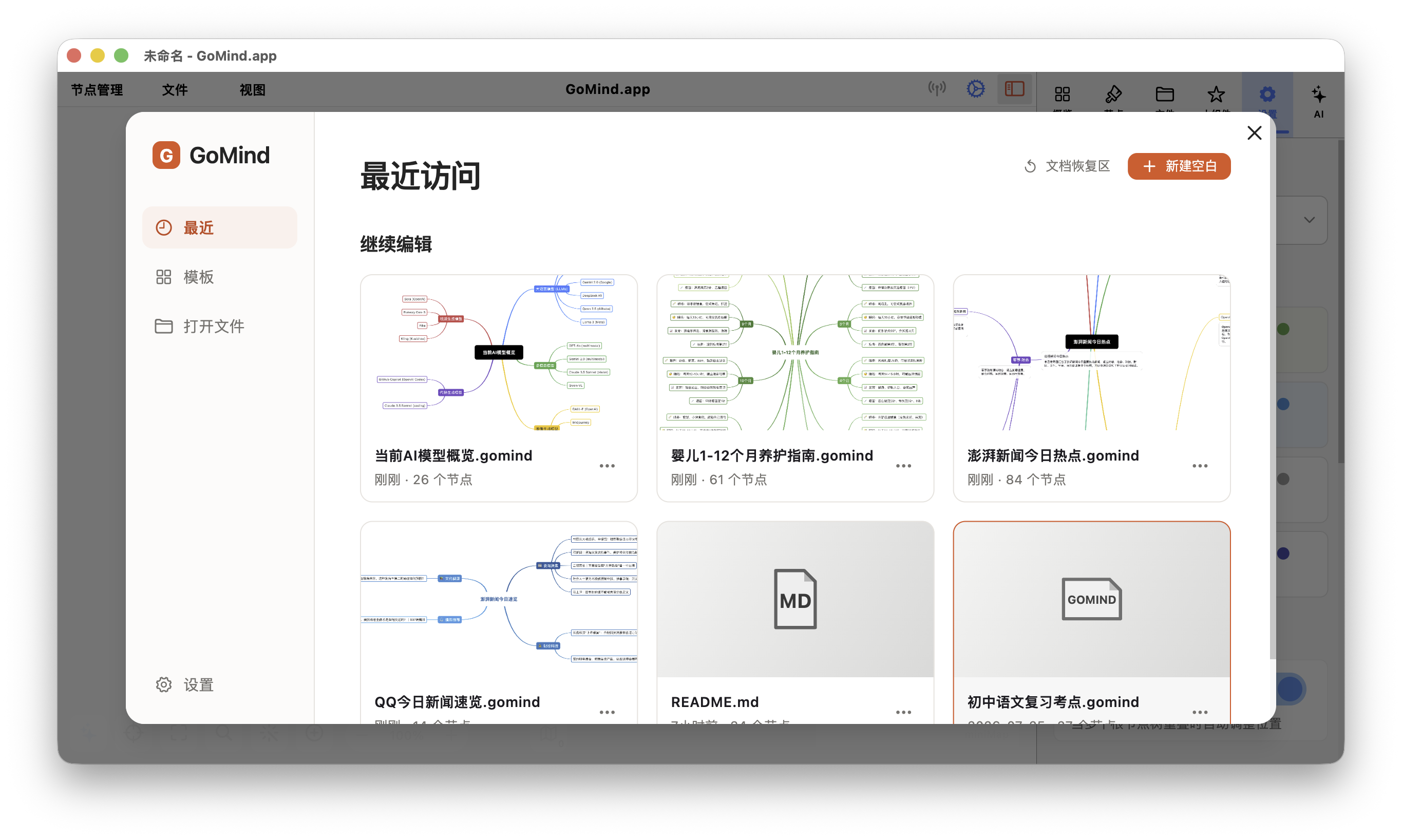Click the 最近访问 page title
1402x840 pixels.
click(x=420, y=176)
